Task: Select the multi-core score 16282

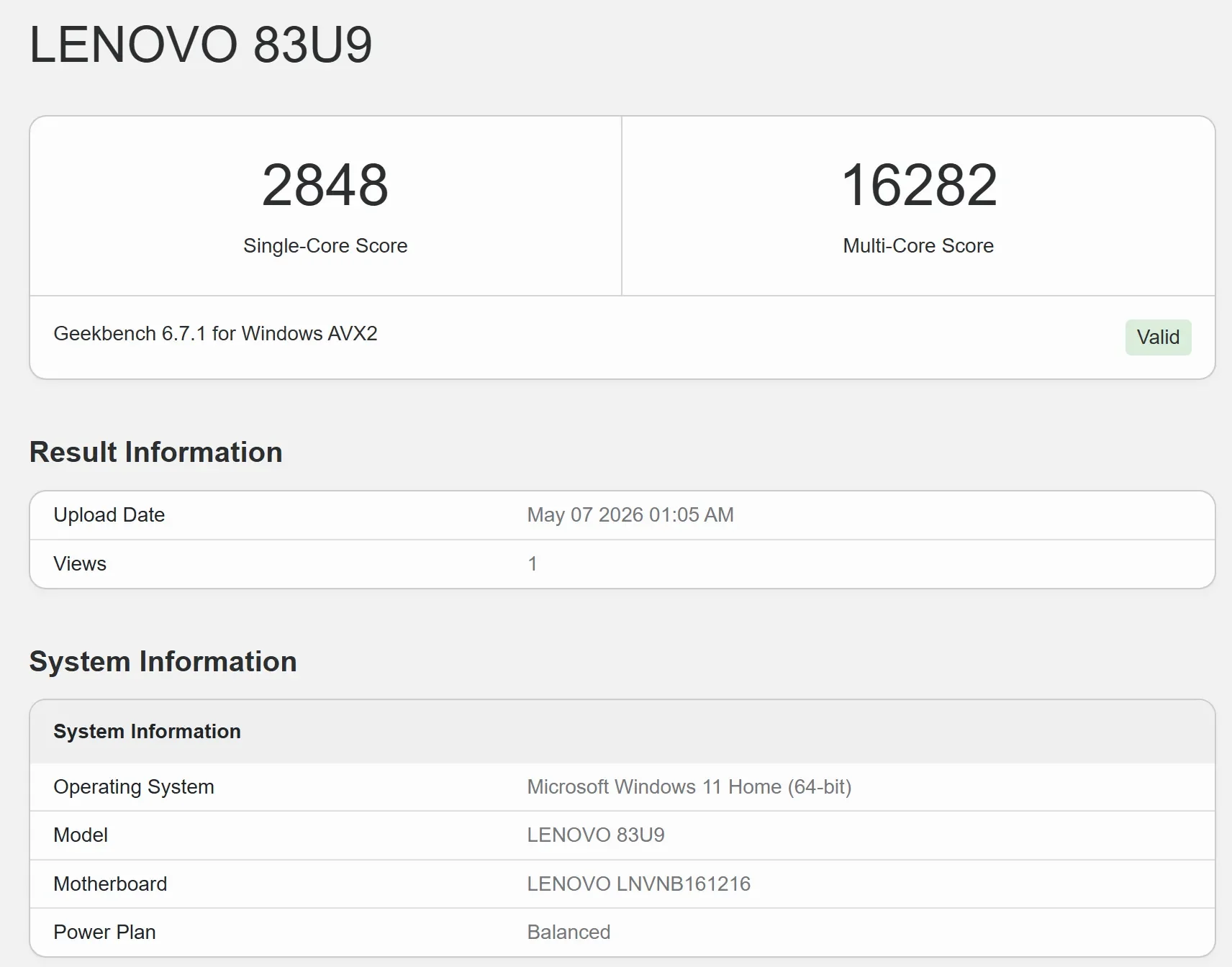Action: tap(919, 185)
